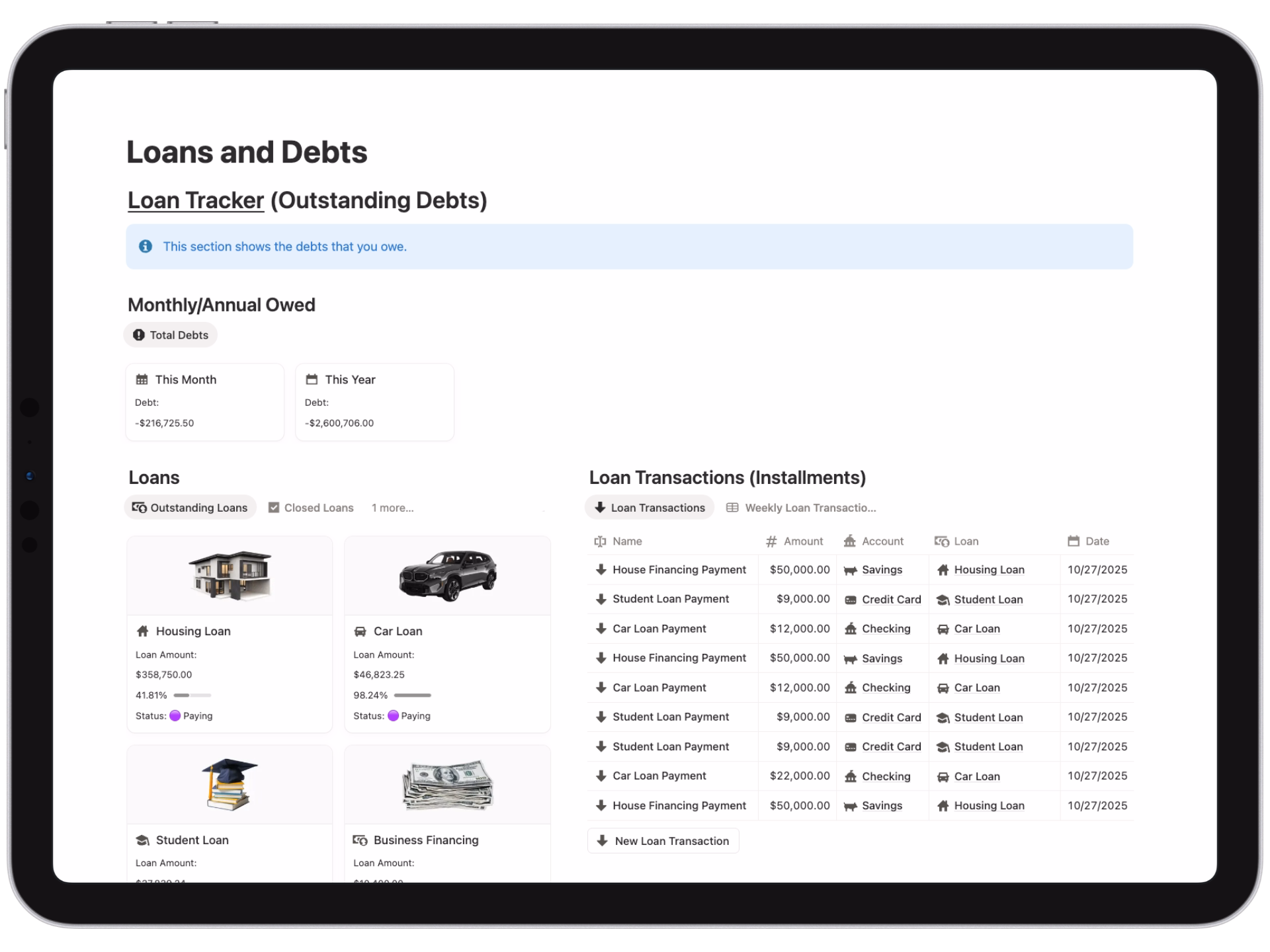1270x952 pixels.
Task: Click the New Loan Transaction button
Action: [x=663, y=841]
